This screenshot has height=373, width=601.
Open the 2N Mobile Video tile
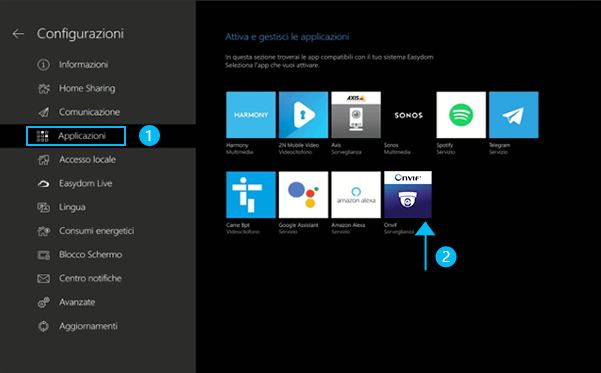click(303, 115)
